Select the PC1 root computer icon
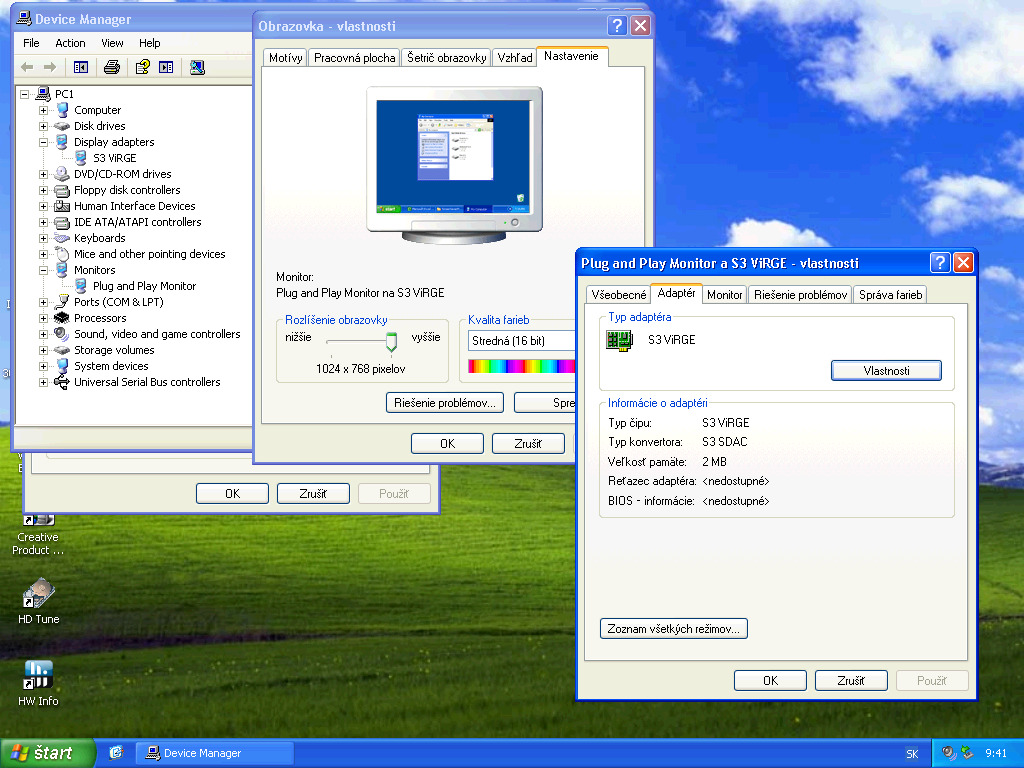Viewport: 1024px width, 768px height. coord(43,93)
